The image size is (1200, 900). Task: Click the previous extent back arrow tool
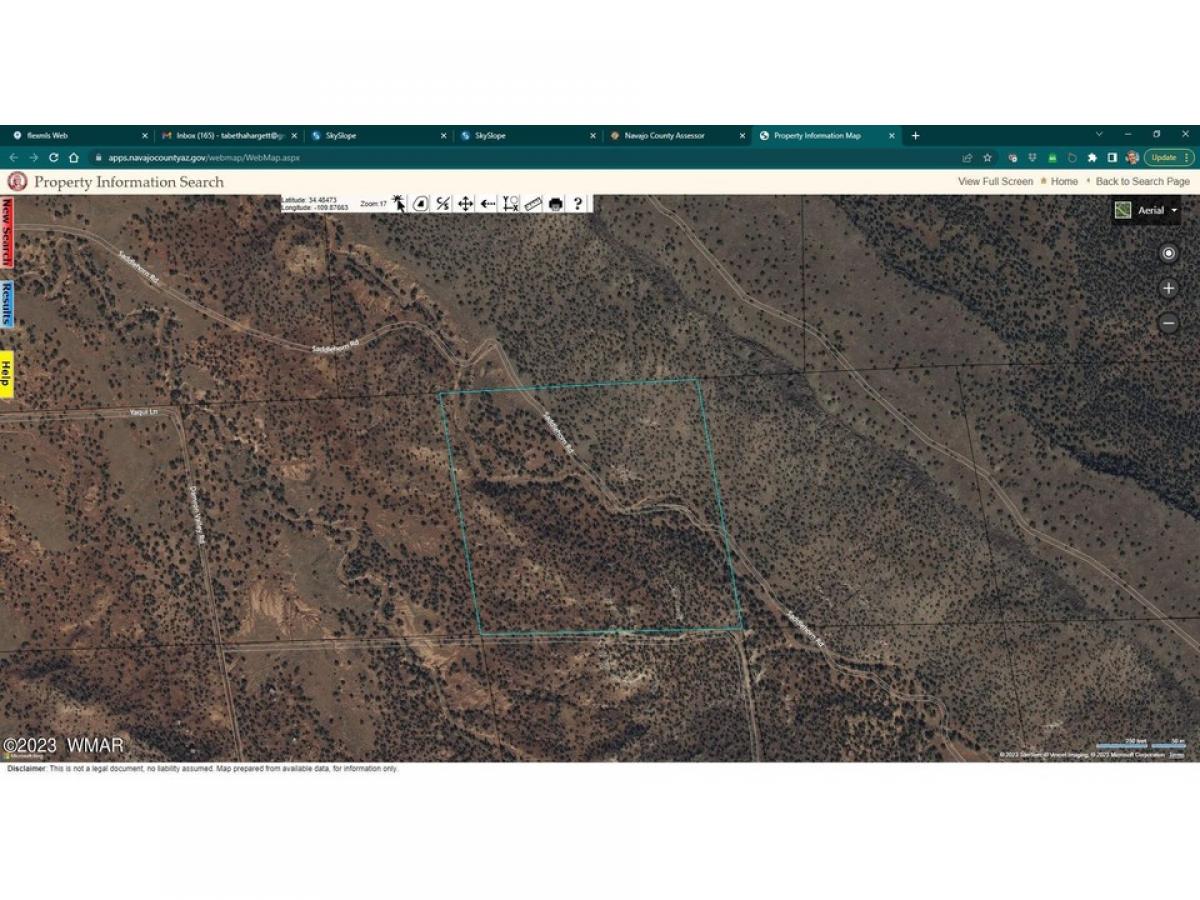click(x=487, y=203)
